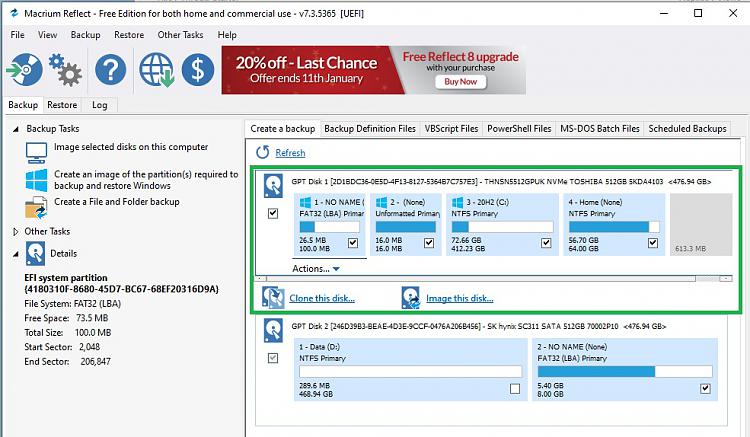Viewport: 750px width, 437px height.
Task: Select the Create a backup tab
Action: tap(283, 129)
